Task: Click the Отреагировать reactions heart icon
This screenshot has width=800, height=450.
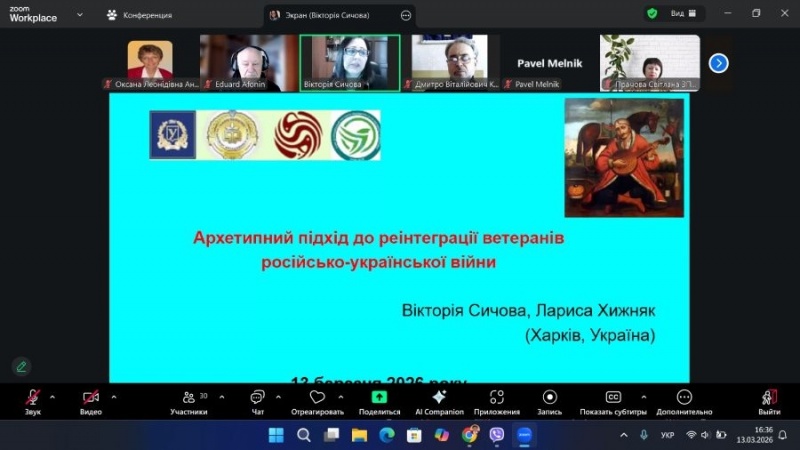Action: [x=318, y=398]
